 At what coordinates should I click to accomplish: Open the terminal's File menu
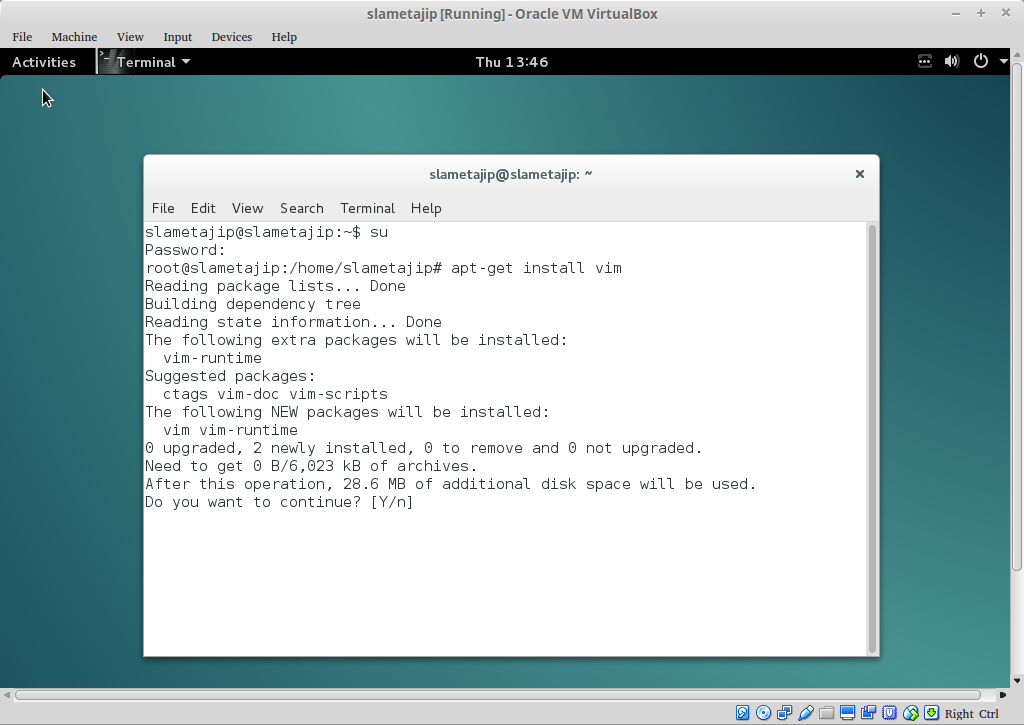163,208
